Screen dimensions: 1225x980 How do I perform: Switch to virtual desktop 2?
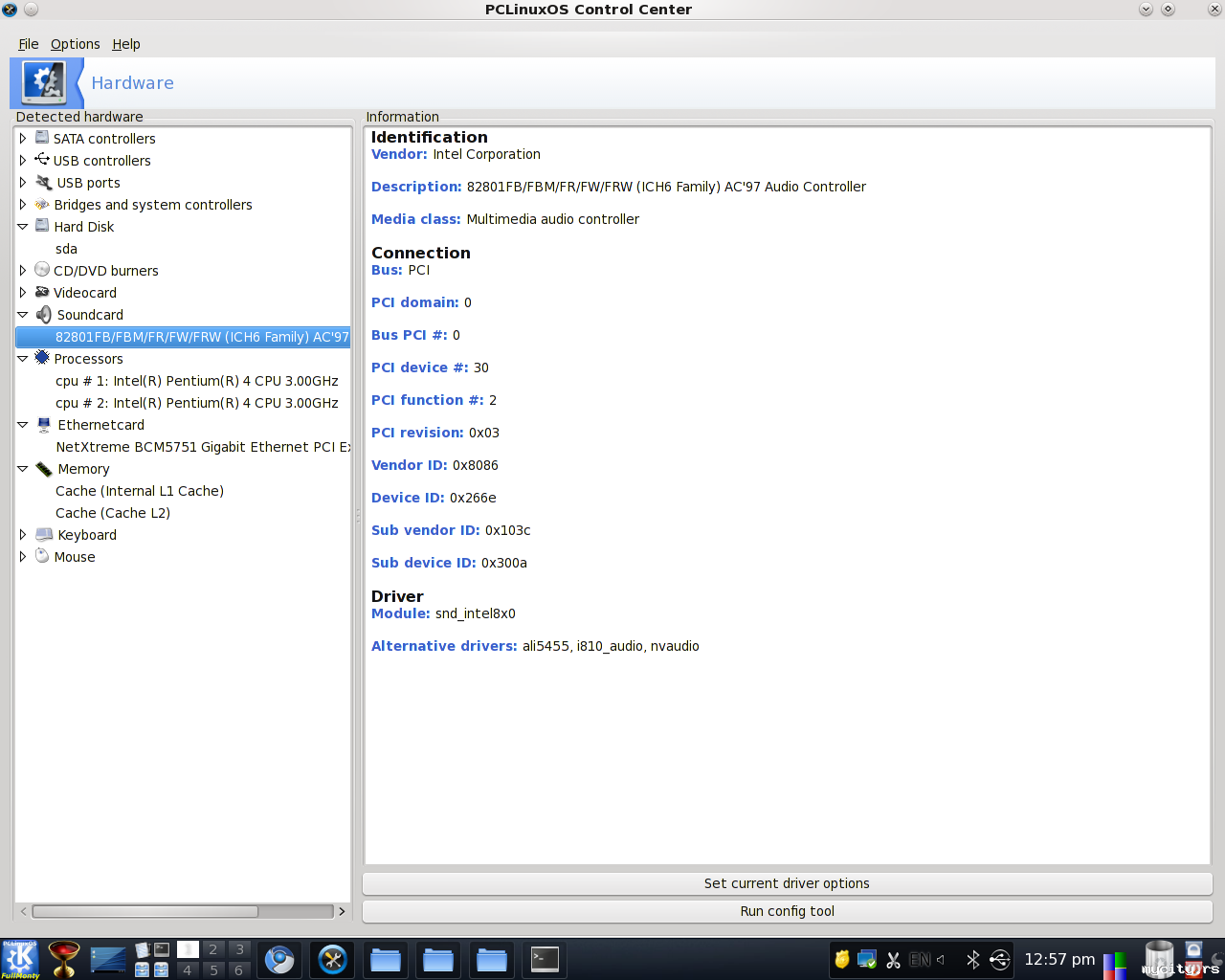213,949
